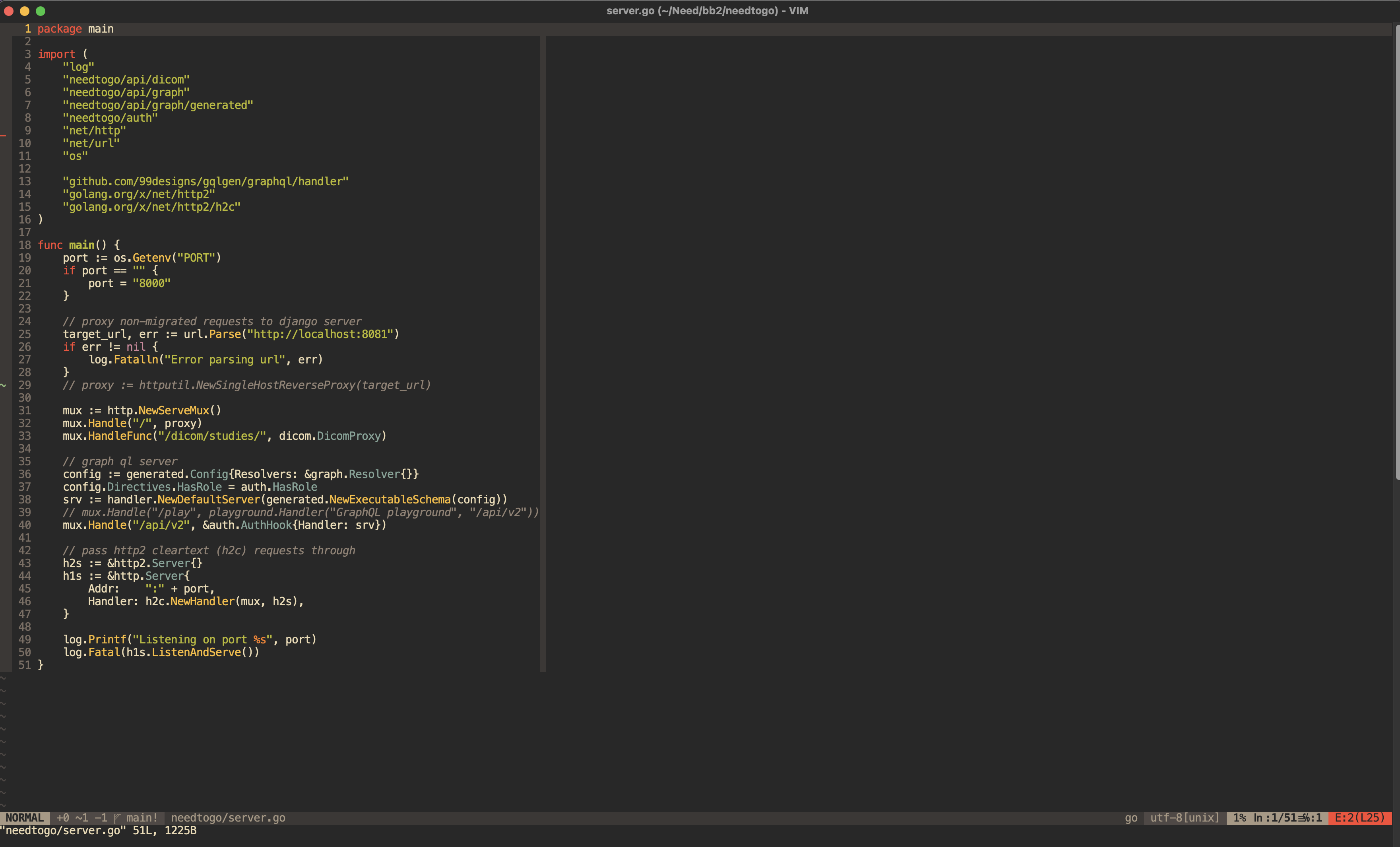Viewport: 1400px width, 847px height.
Task: Click the red deletion sign beside line 9
Action: pyautogui.click(x=4, y=135)
